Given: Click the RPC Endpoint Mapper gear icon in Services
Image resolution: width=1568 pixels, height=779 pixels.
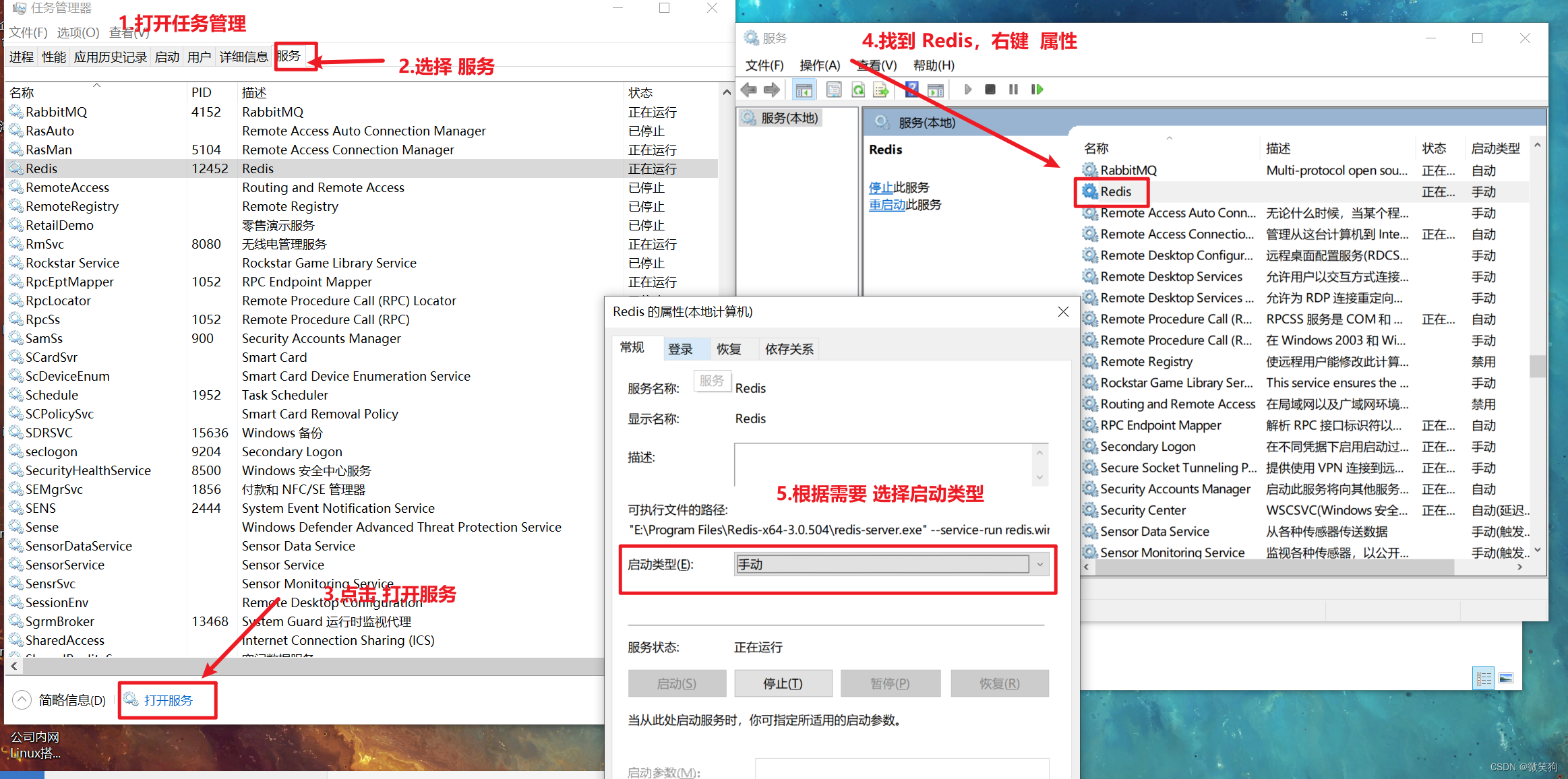Looking at the screenshot, I should point(1089,425).
